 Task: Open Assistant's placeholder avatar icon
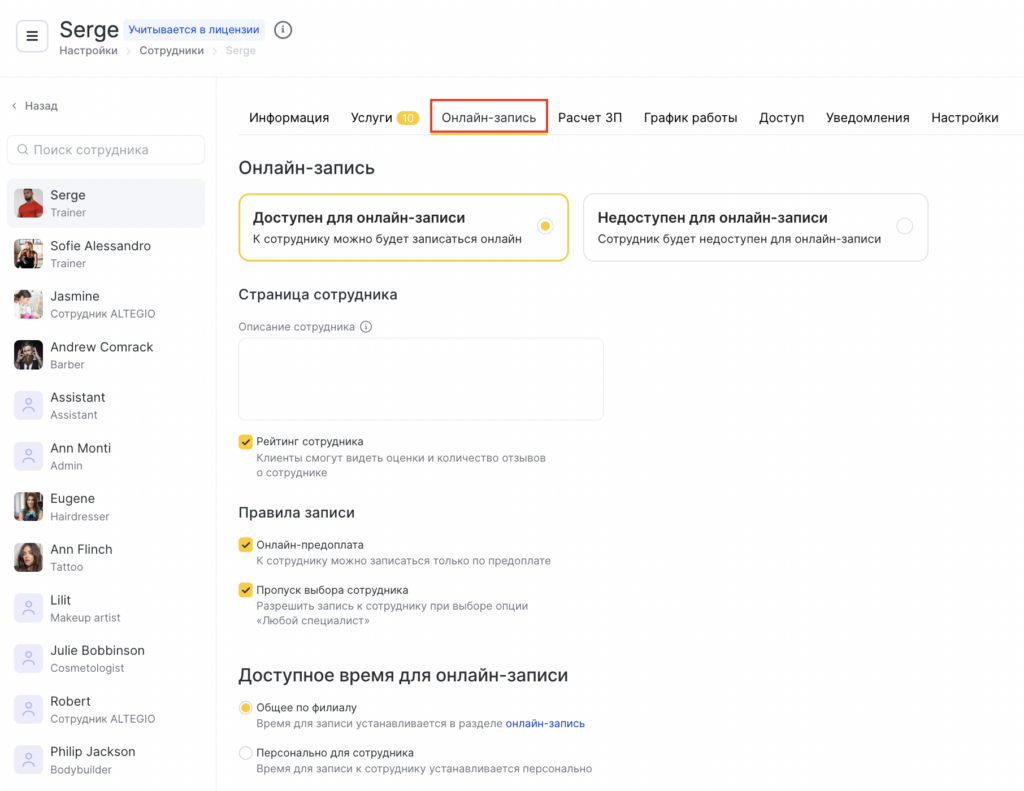pos(28,405)
